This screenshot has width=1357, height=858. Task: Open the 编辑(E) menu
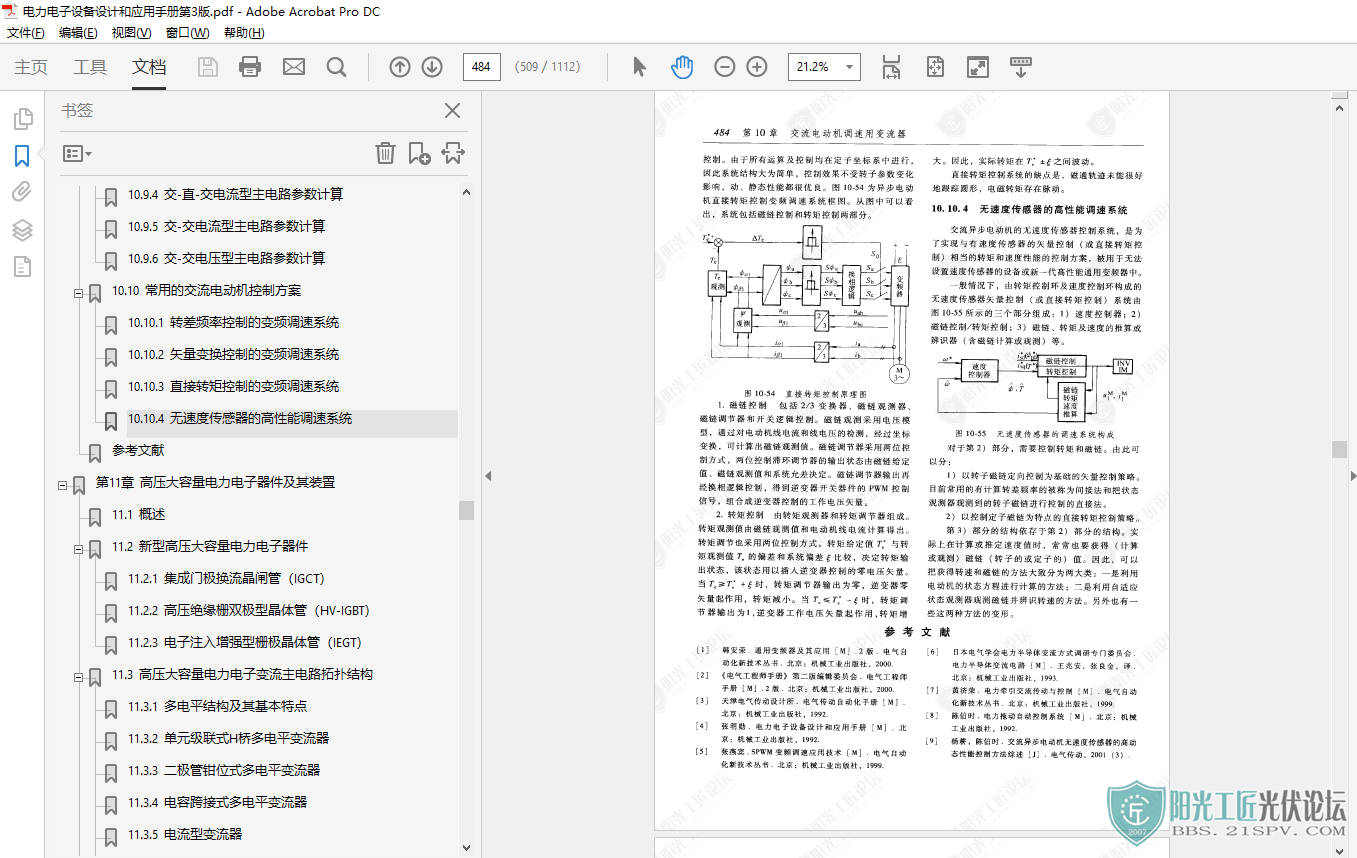point(78,32)
